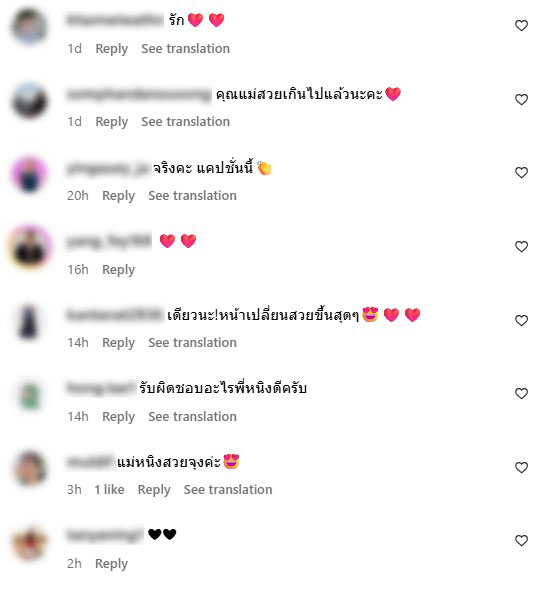
Task: Open blurred username on 'แม่หนิงสวยจุงค่ะ' comment
Action: 91,461
